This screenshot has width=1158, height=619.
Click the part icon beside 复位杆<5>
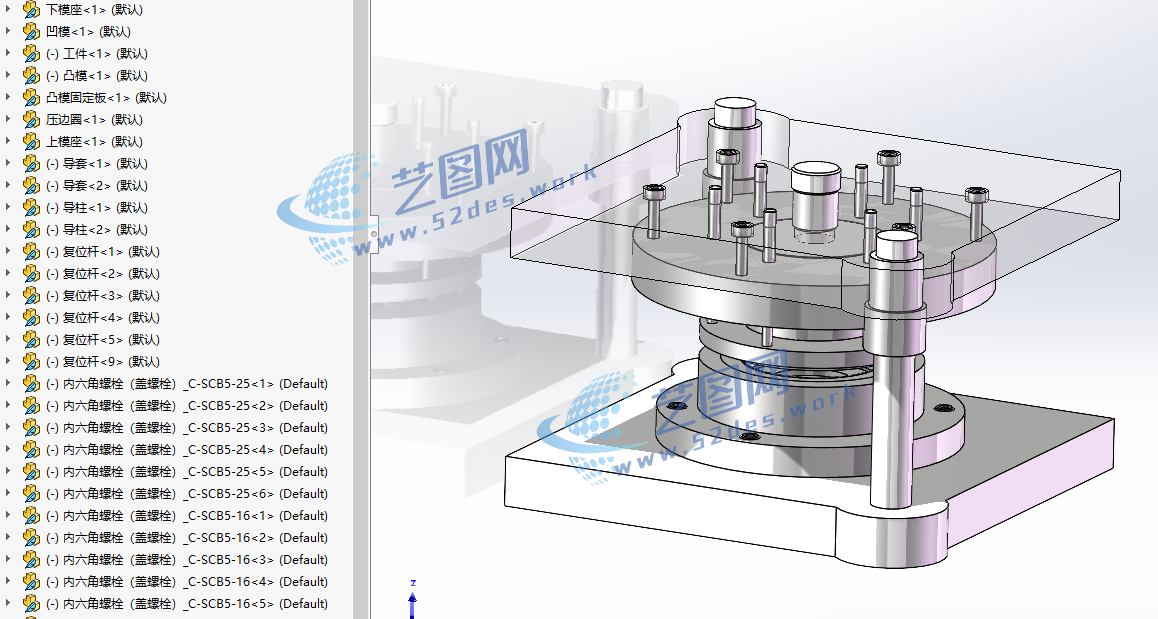pyautogui.click(x=31, y=340)
